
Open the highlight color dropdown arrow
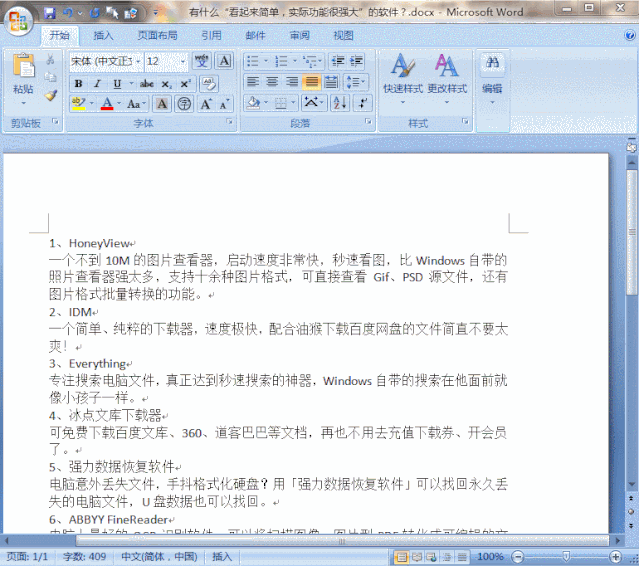tap(92, 104)
